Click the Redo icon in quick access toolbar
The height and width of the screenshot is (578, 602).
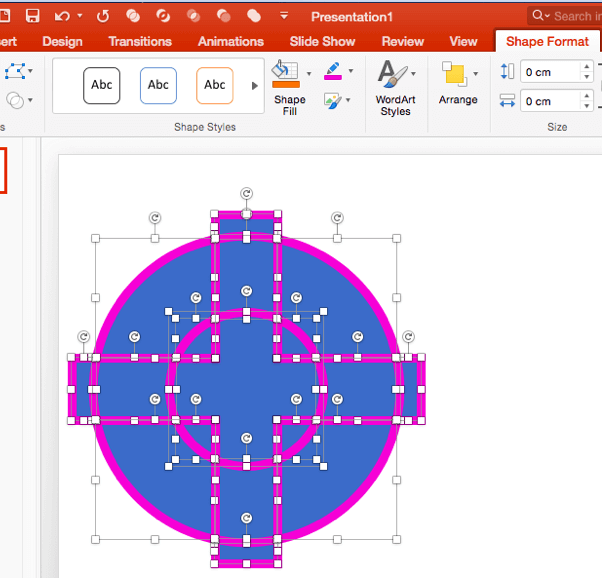pos(103,16)
